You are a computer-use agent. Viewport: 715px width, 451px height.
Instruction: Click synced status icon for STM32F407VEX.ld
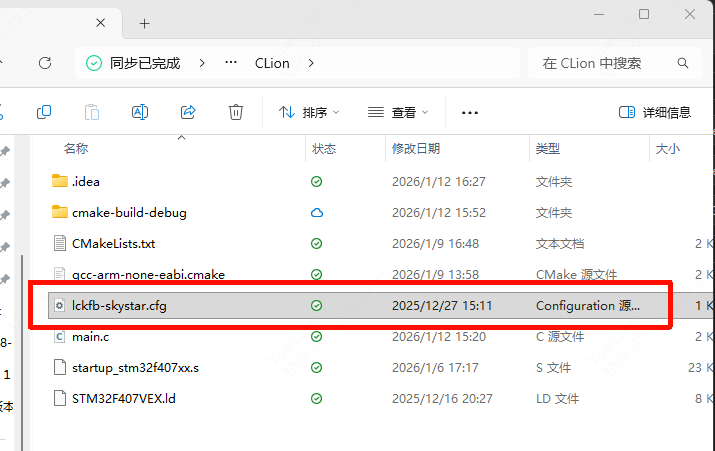[316, 399]
